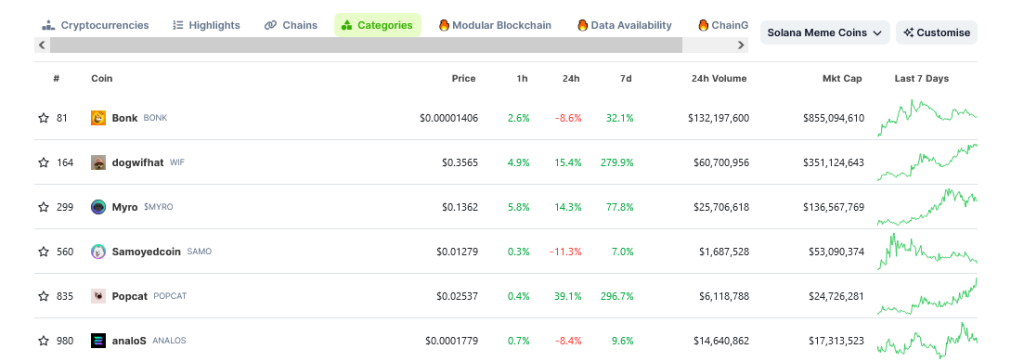Open the Samoyedcoin coin link
1024x362 pixels.
click(x=146, y=252)
